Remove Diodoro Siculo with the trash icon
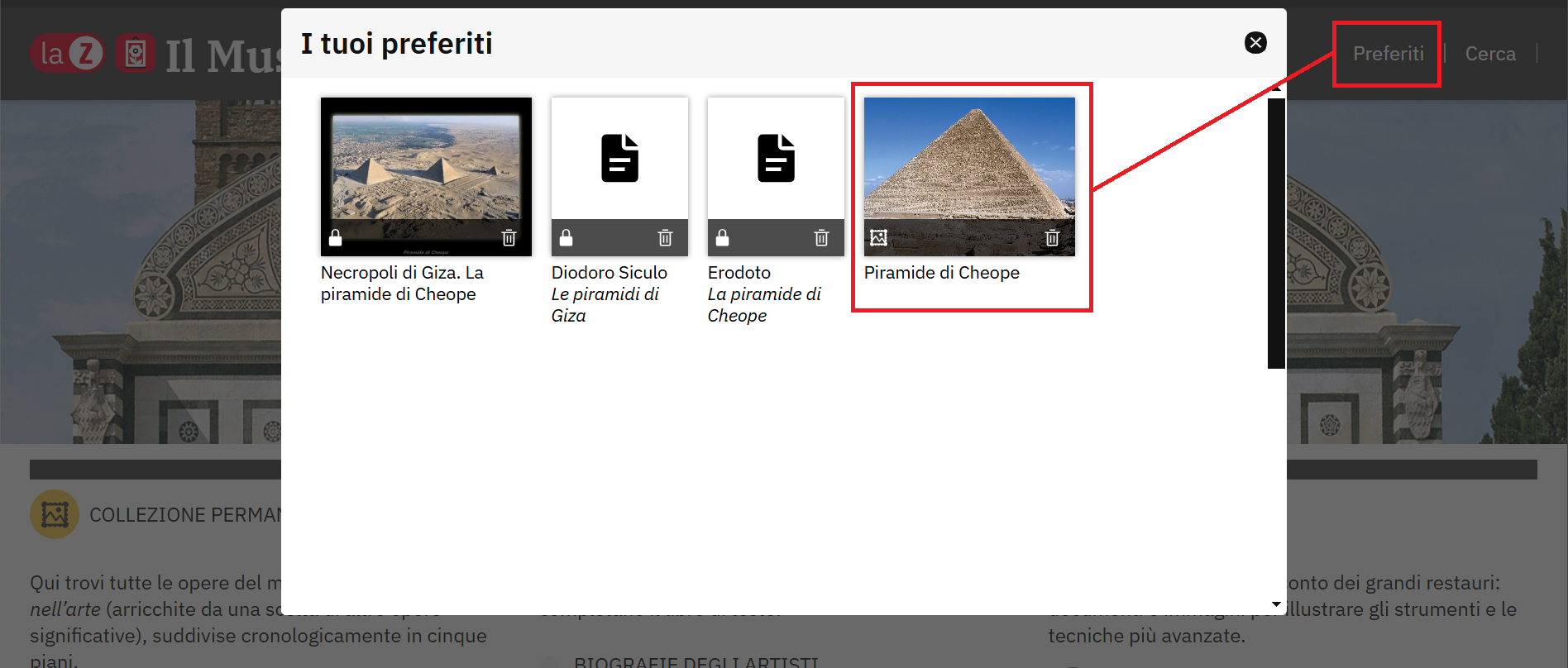Viewport: 1568px width, 668px height. coord(665,238)
